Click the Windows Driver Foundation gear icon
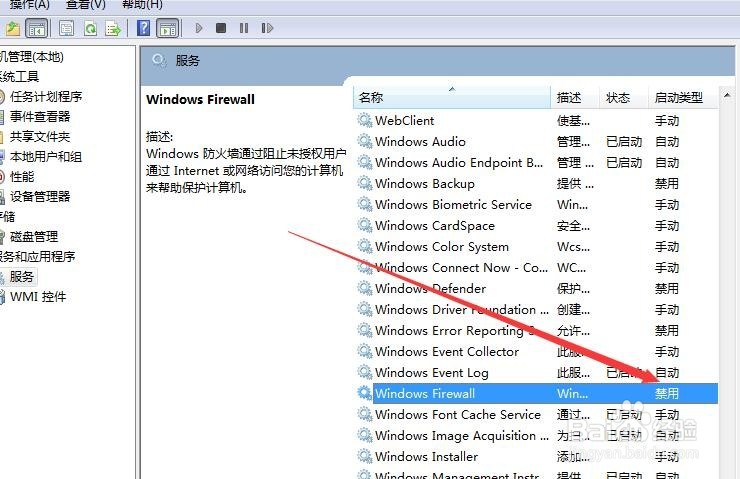 [364, 309]
